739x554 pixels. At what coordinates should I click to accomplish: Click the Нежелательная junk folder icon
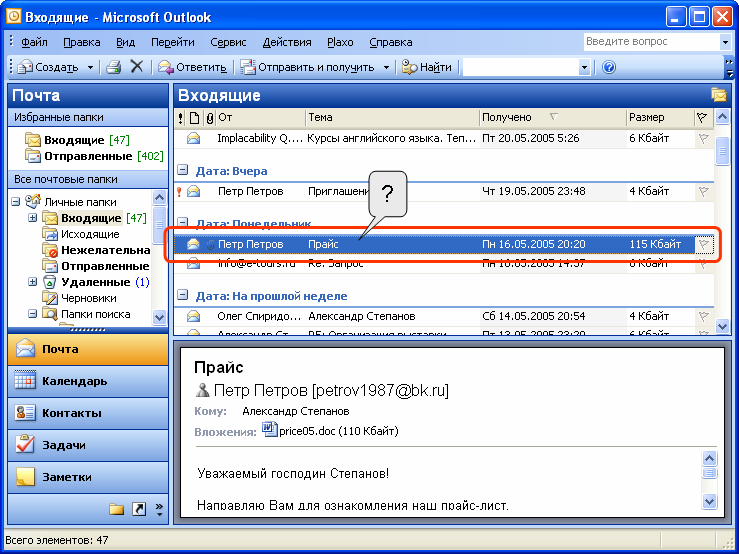pyautogui.click(x=49, y=250)
